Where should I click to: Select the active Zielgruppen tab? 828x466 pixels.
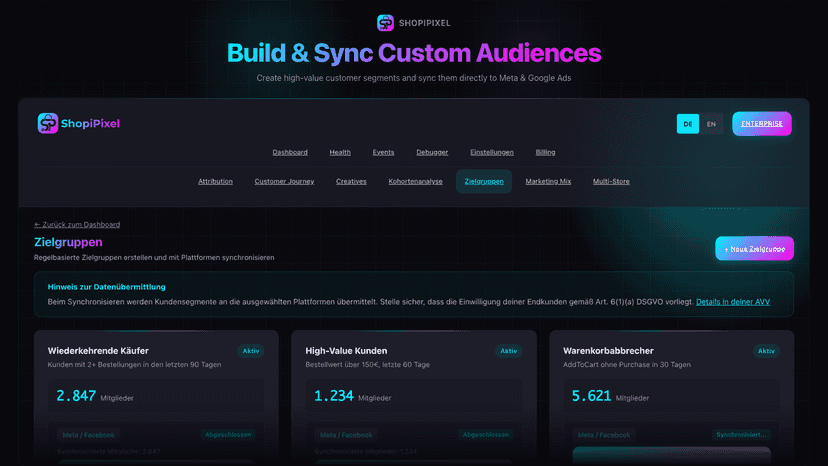pos(484,181)
